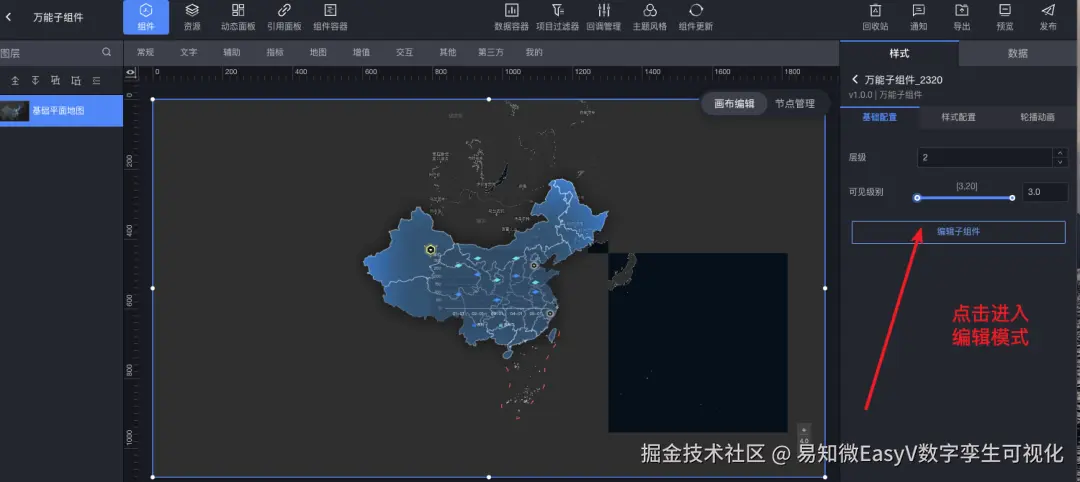Open the 通知 notifications
This screenshot has height=482, width=1080.
tap(919, 17)
